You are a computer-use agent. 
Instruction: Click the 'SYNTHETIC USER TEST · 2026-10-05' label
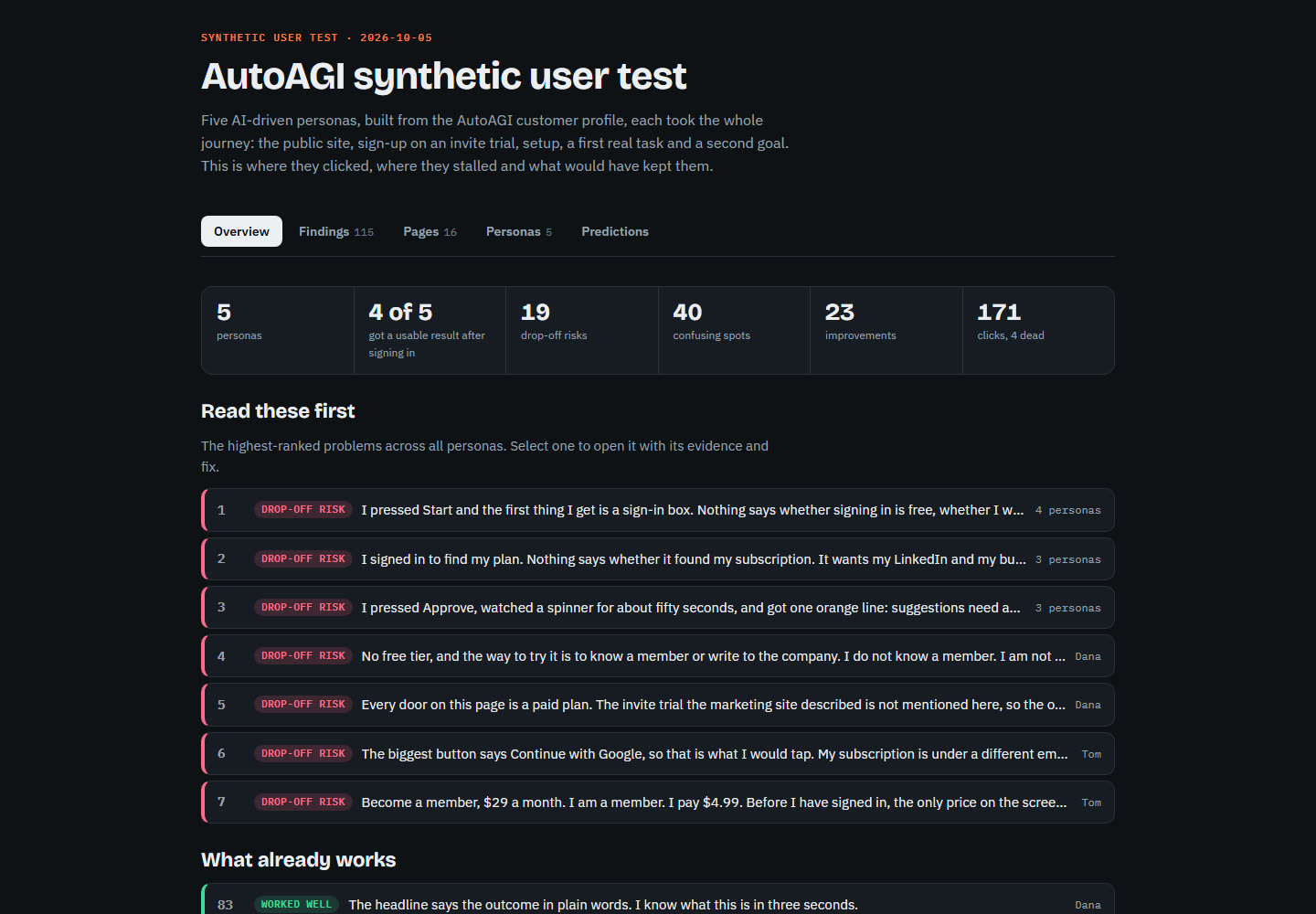click(316, 37)
